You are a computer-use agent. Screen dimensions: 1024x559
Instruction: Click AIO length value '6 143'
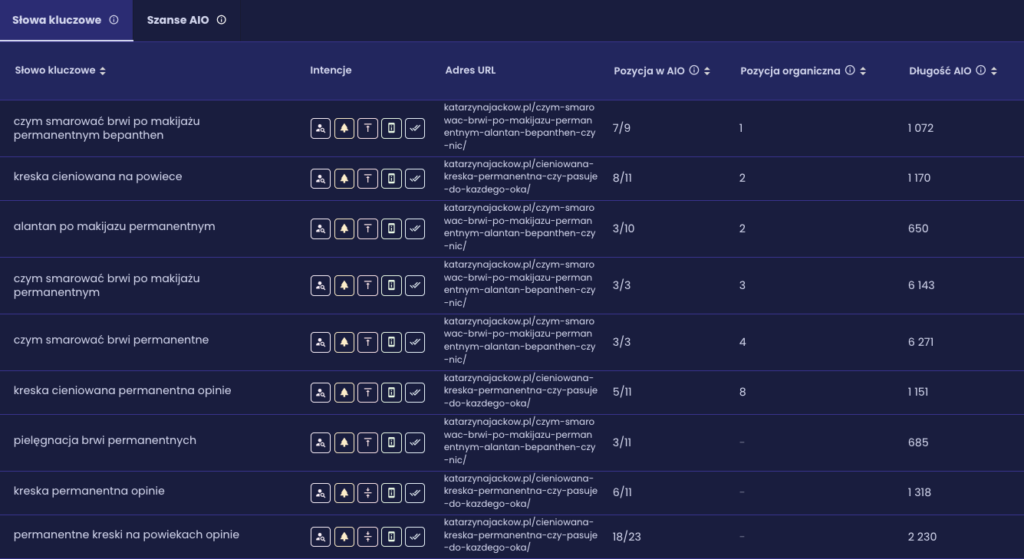point(921,285)
